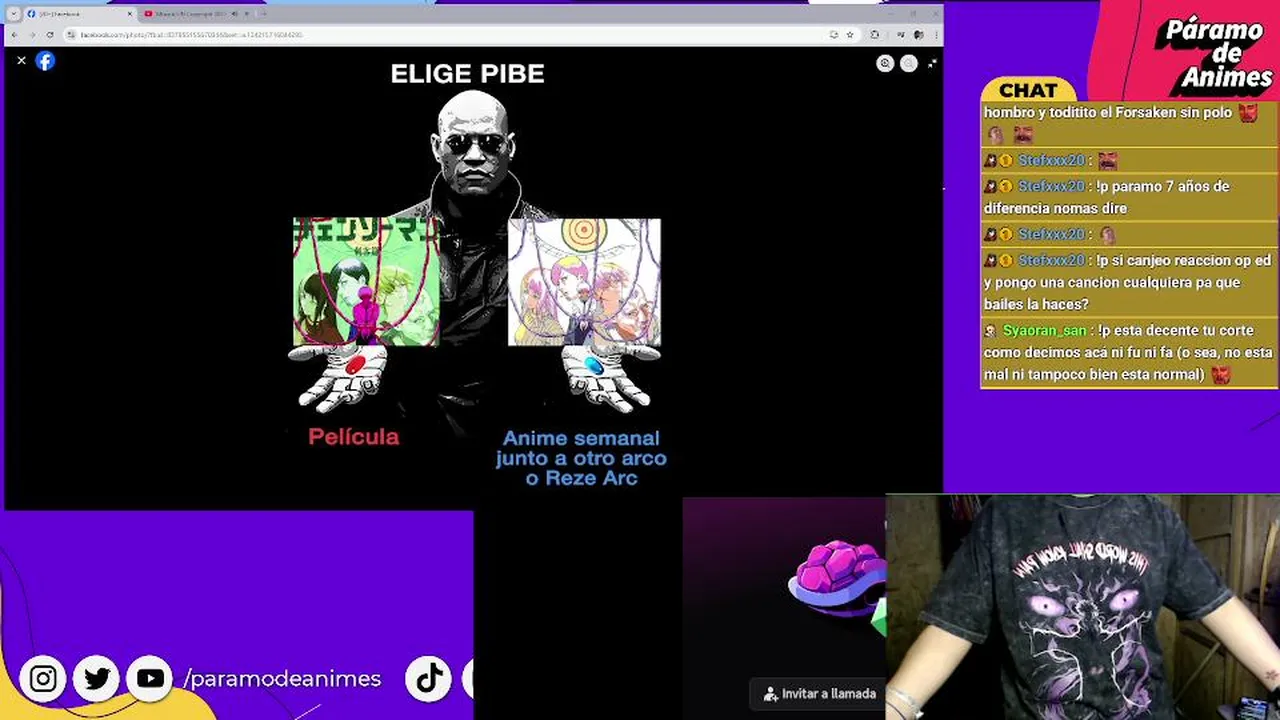The image size is (1280, 720).
Task: Click the TikTok icon in the overlay
Action: [x=429, y=679]
